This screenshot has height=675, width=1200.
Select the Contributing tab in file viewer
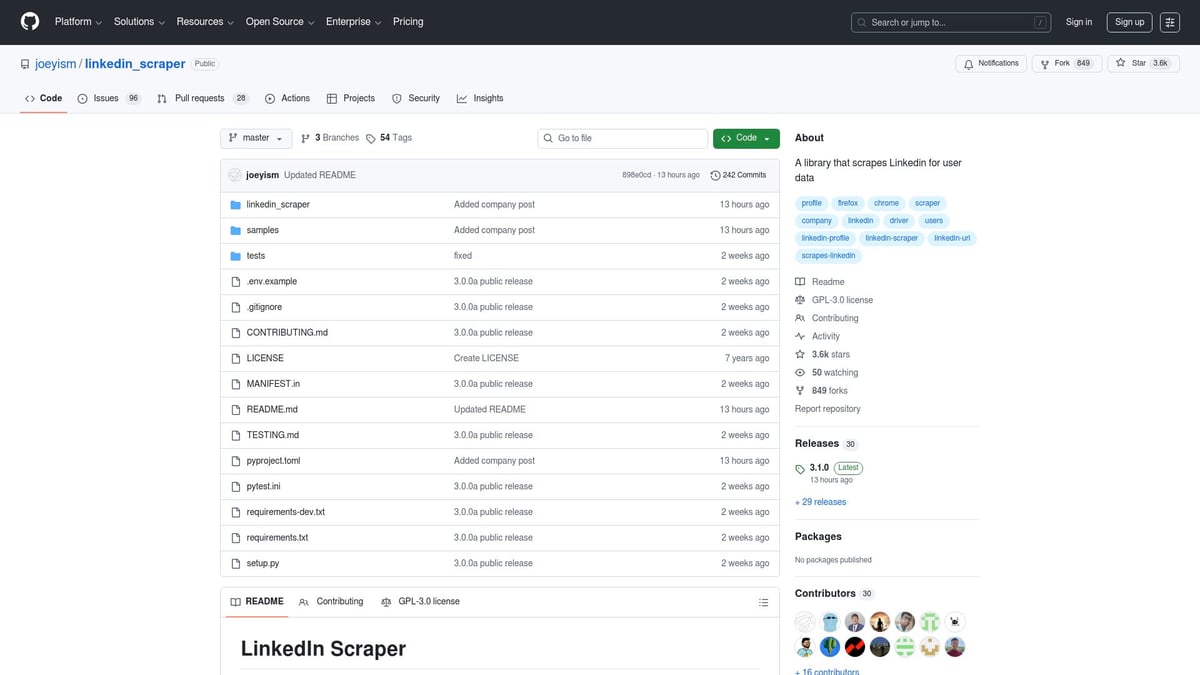[x=331, y=602]
